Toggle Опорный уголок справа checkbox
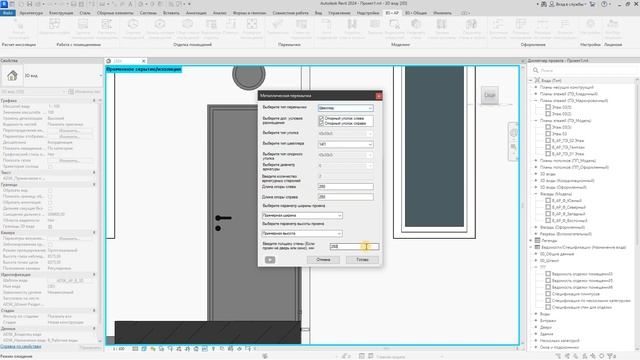The height and width of the screenshot is (360, 640). pos(321,123)
